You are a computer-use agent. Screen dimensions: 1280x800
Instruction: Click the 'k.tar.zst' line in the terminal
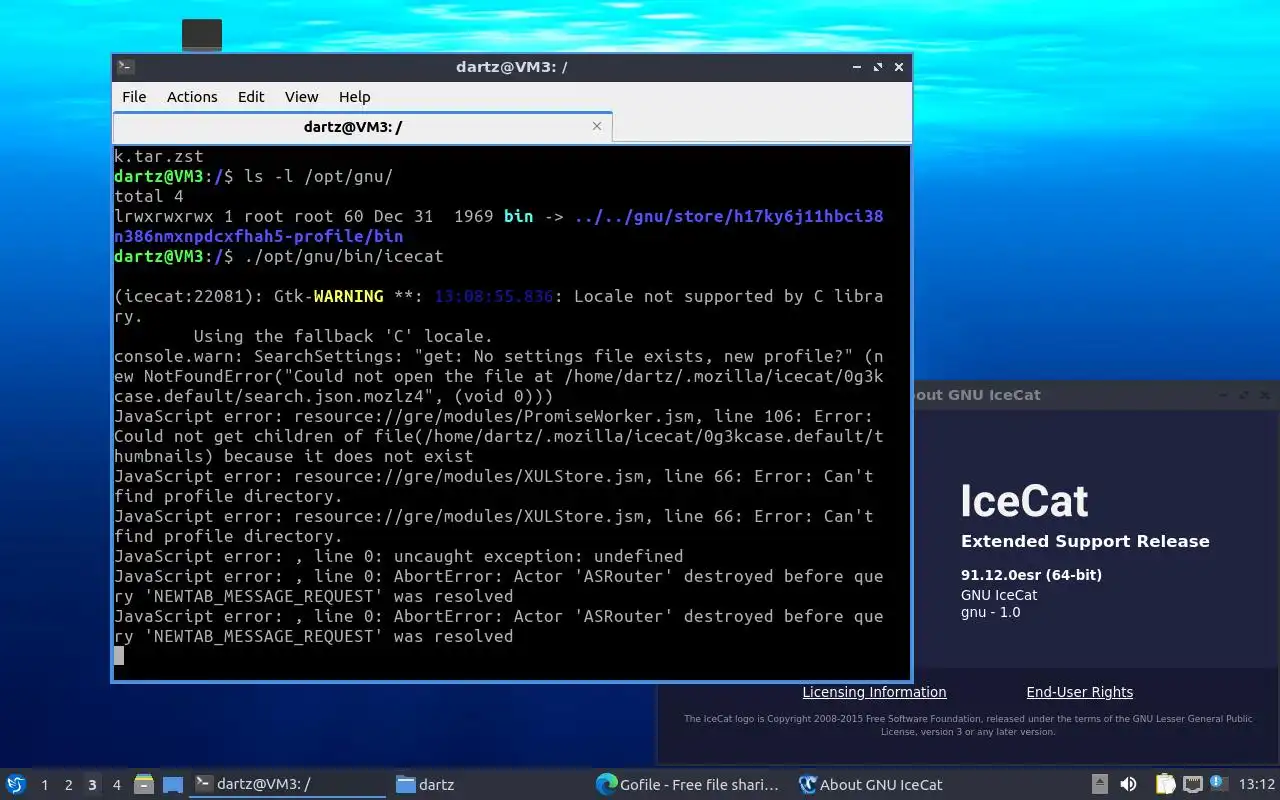(159, 157)
